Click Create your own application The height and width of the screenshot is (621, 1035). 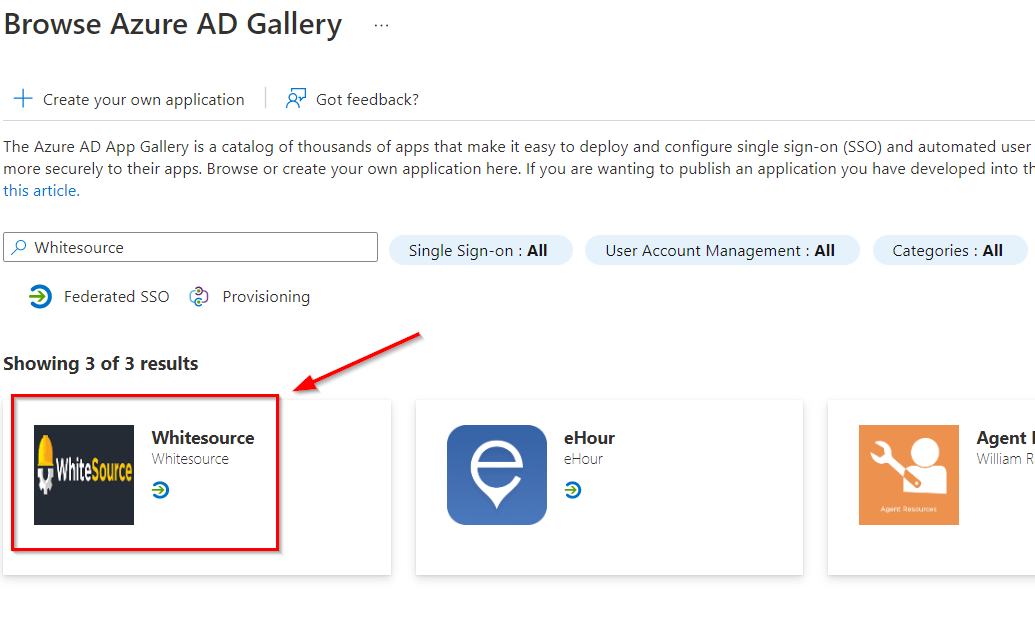point(143,100)
